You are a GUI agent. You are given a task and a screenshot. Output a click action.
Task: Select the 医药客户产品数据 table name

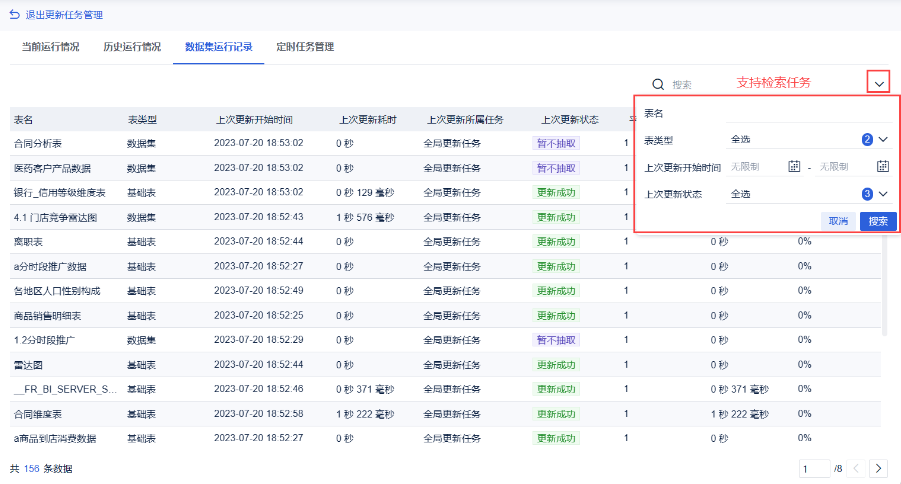click(x=52, y=168)
